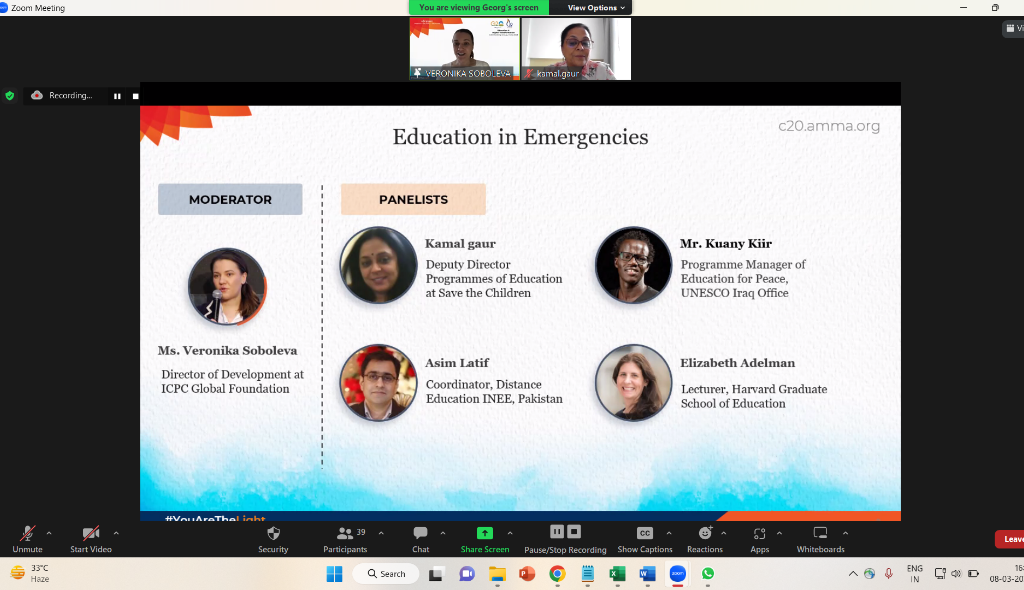Viewport: 1024px width, 590px height.
Task: Show Captions CC button
Action: click(x=645, y=539)
